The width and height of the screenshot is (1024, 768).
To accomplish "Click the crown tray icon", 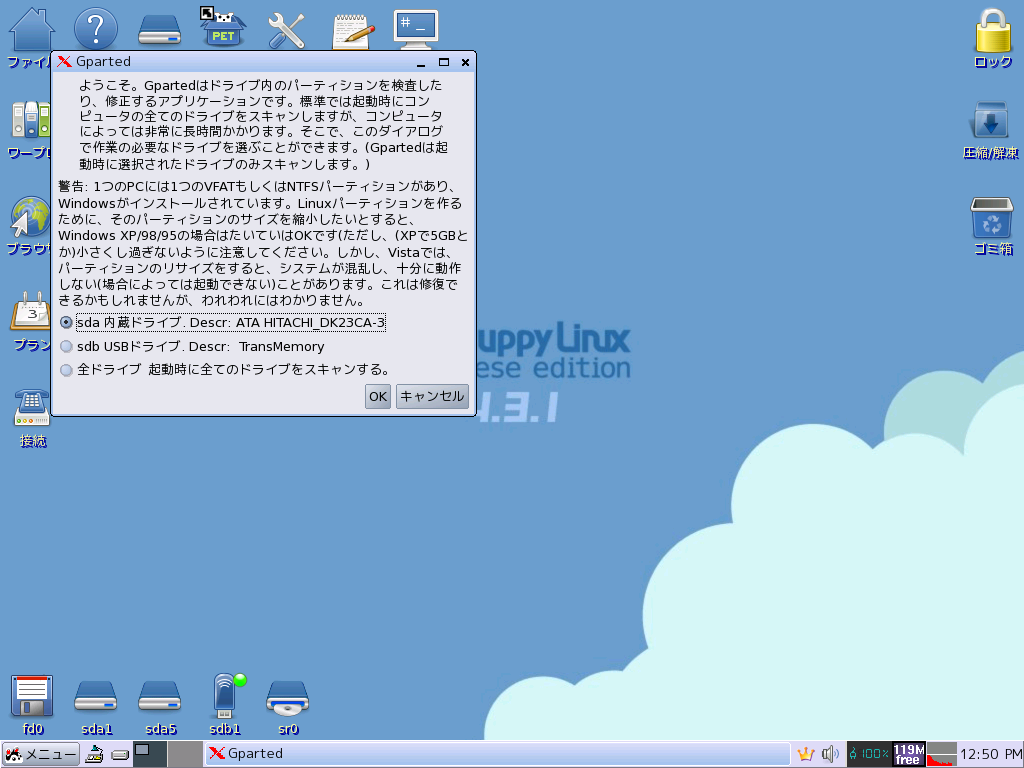I will pos(806,754).
